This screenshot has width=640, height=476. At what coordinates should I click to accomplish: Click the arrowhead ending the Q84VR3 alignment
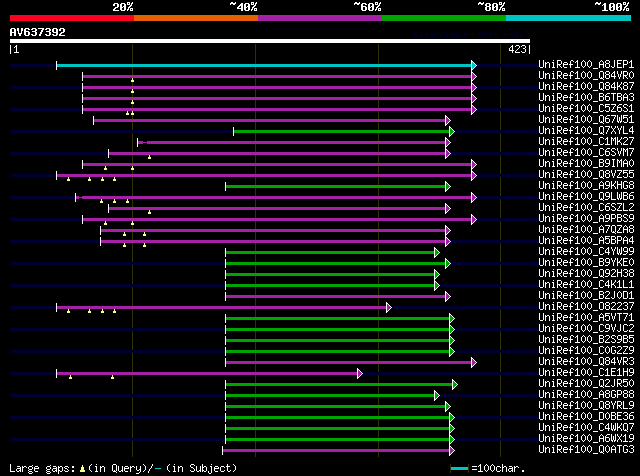pyautogui.click(x=474, y=363)
